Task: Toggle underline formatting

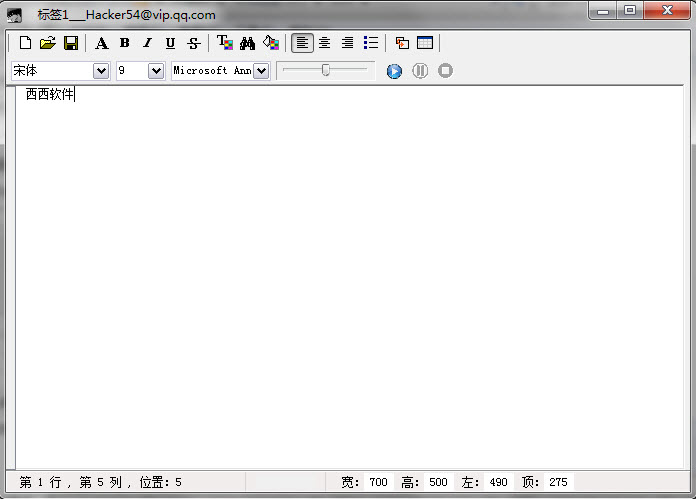Action: click(x=170, y=43)
